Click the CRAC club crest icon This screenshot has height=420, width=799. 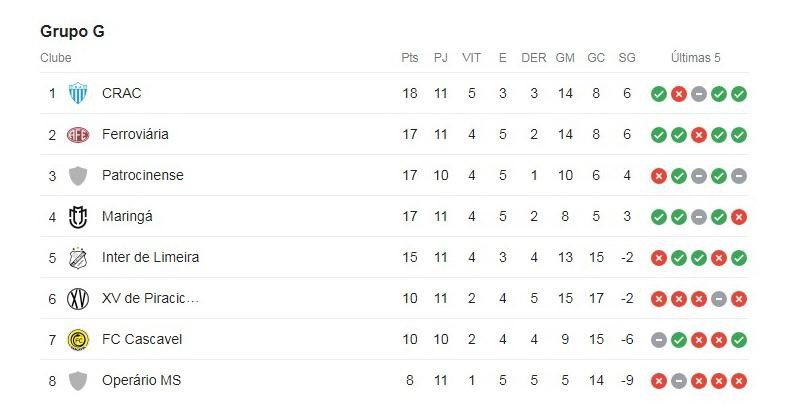pos(78,93)
